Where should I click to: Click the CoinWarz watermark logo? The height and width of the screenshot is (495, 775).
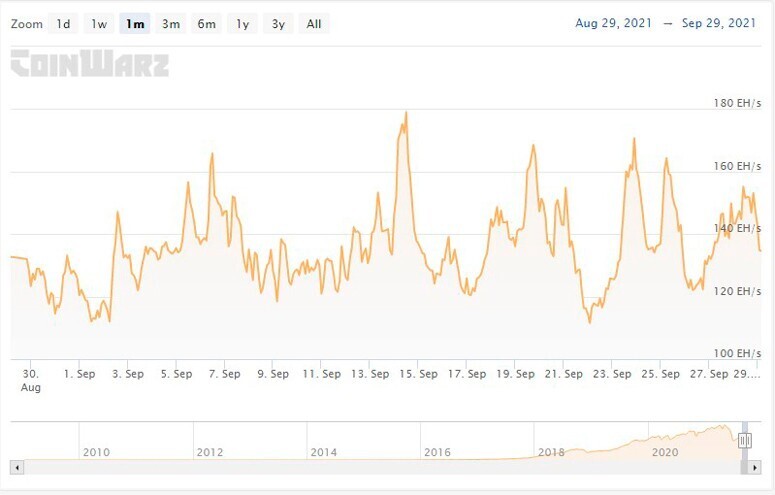coord(89,64)
